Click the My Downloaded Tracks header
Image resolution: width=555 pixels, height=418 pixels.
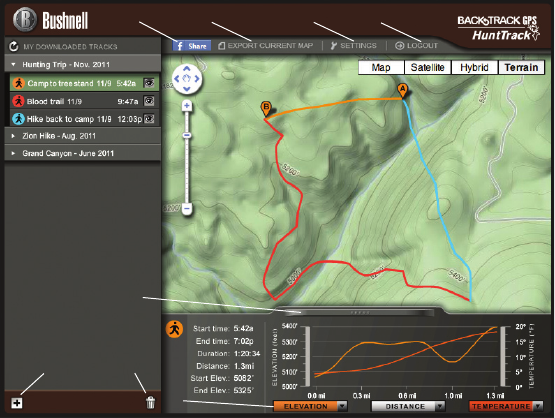tap(70, 46)
